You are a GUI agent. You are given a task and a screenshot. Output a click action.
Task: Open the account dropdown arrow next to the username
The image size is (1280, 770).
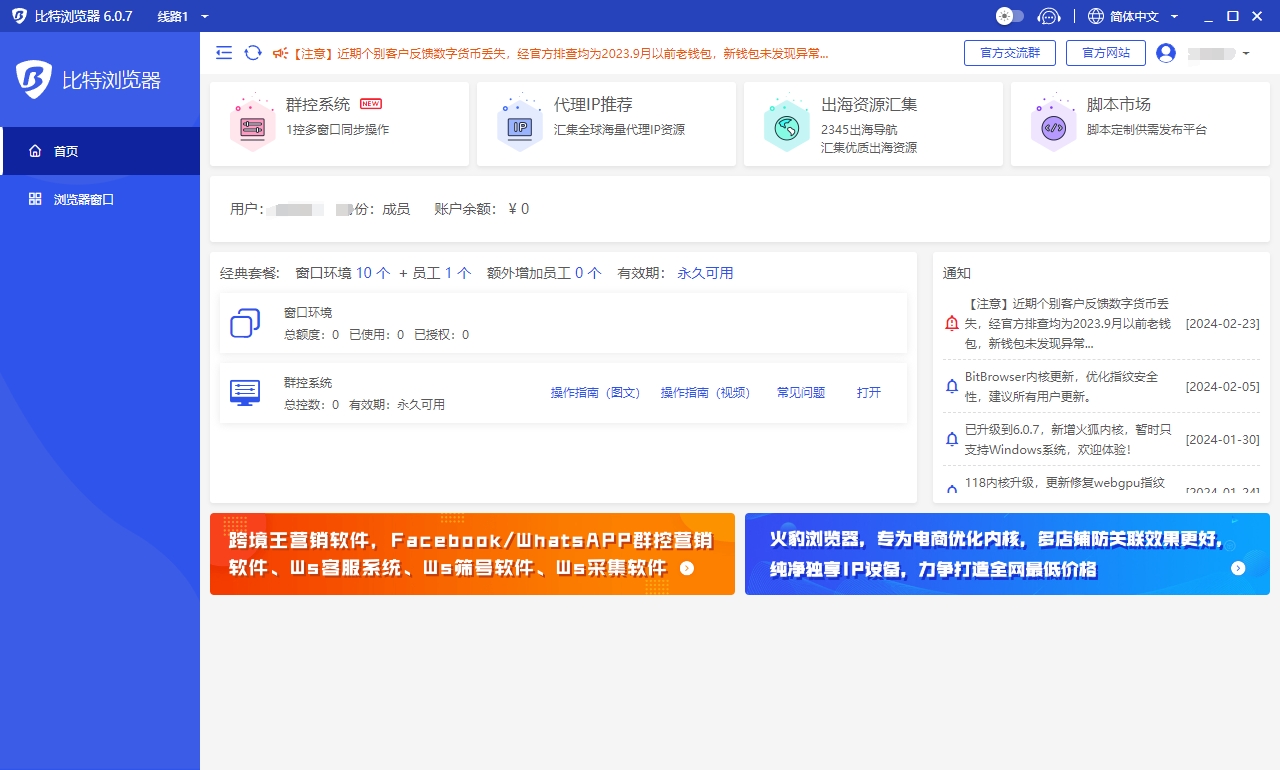click(1245, 53)
